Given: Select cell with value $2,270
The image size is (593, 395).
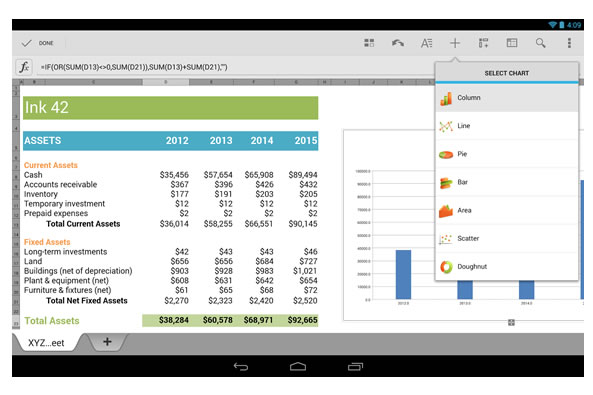Looking at the screenshot, I should (176, 301).
